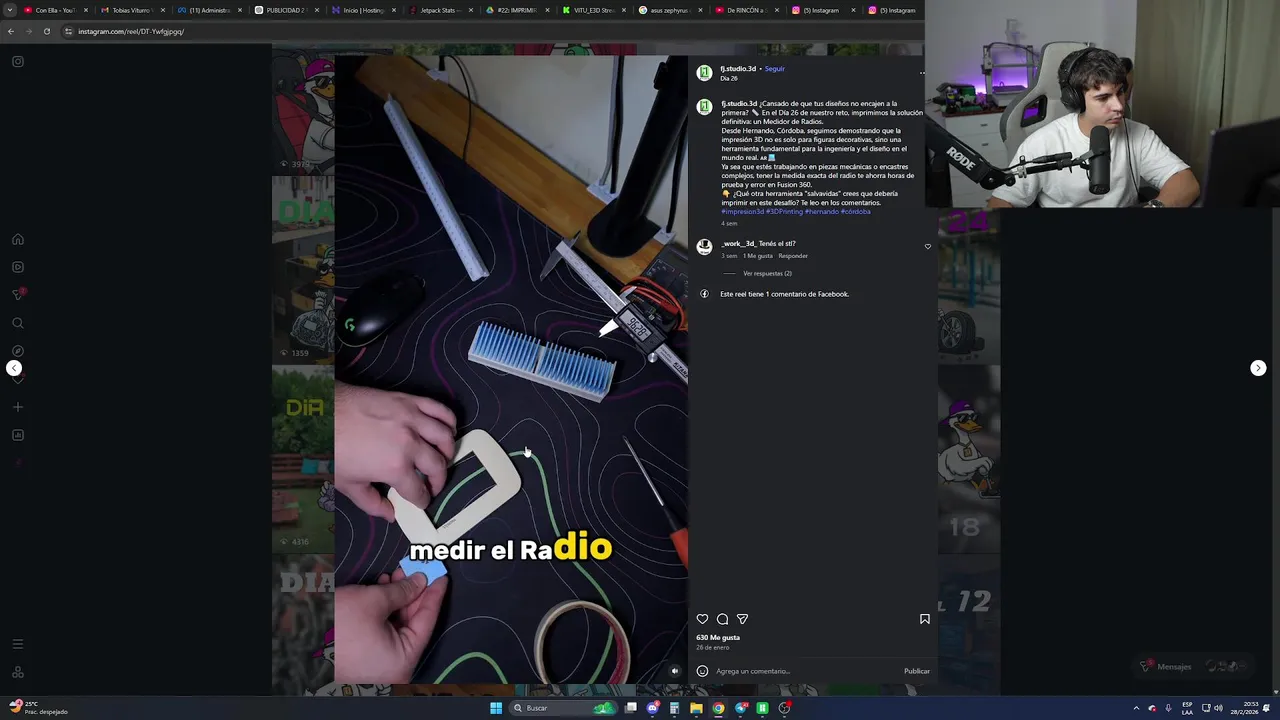Open the Explore compass icon

point(18,351)
